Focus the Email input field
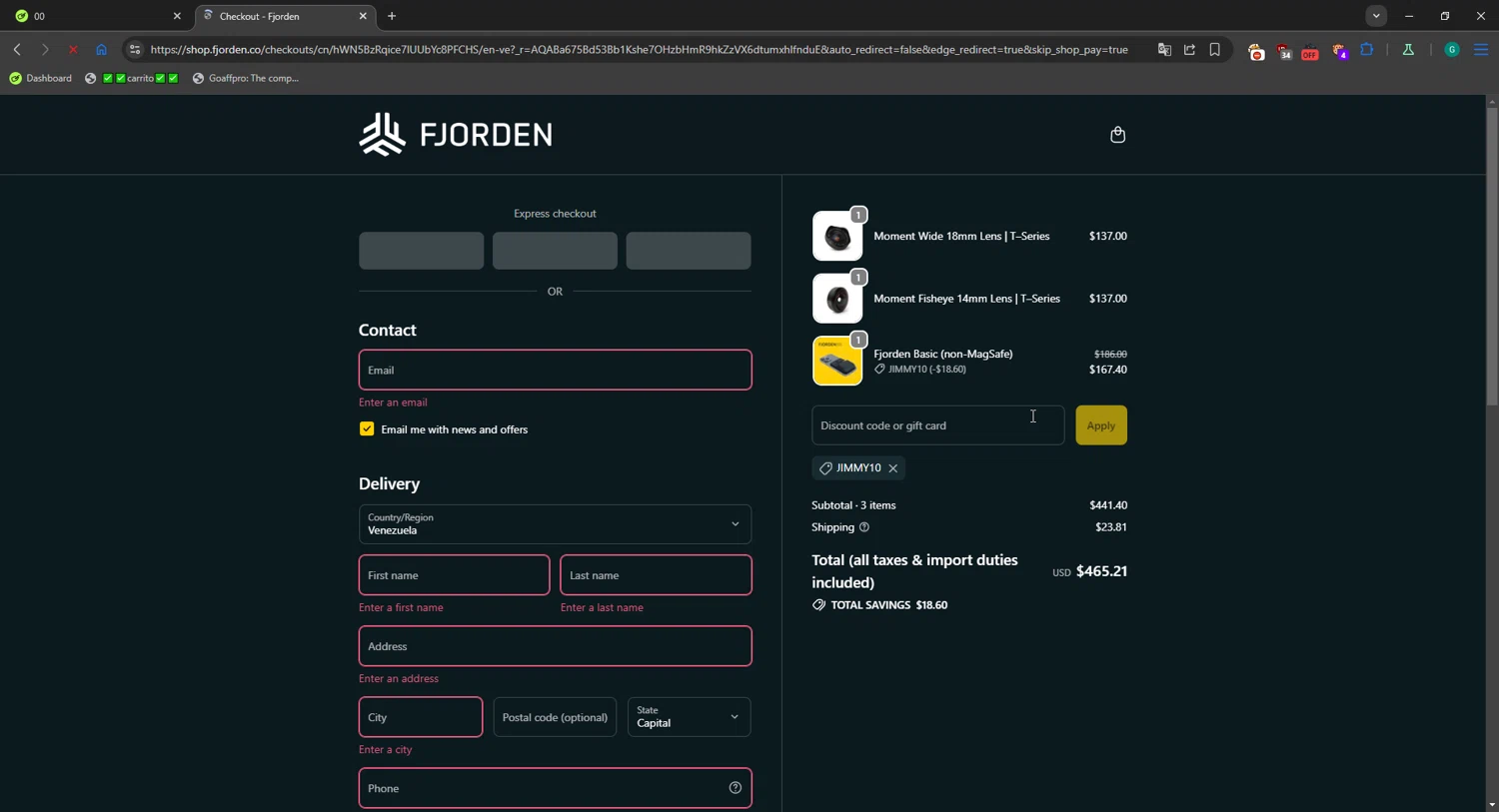1499x812 pixels. coord(555,370)
